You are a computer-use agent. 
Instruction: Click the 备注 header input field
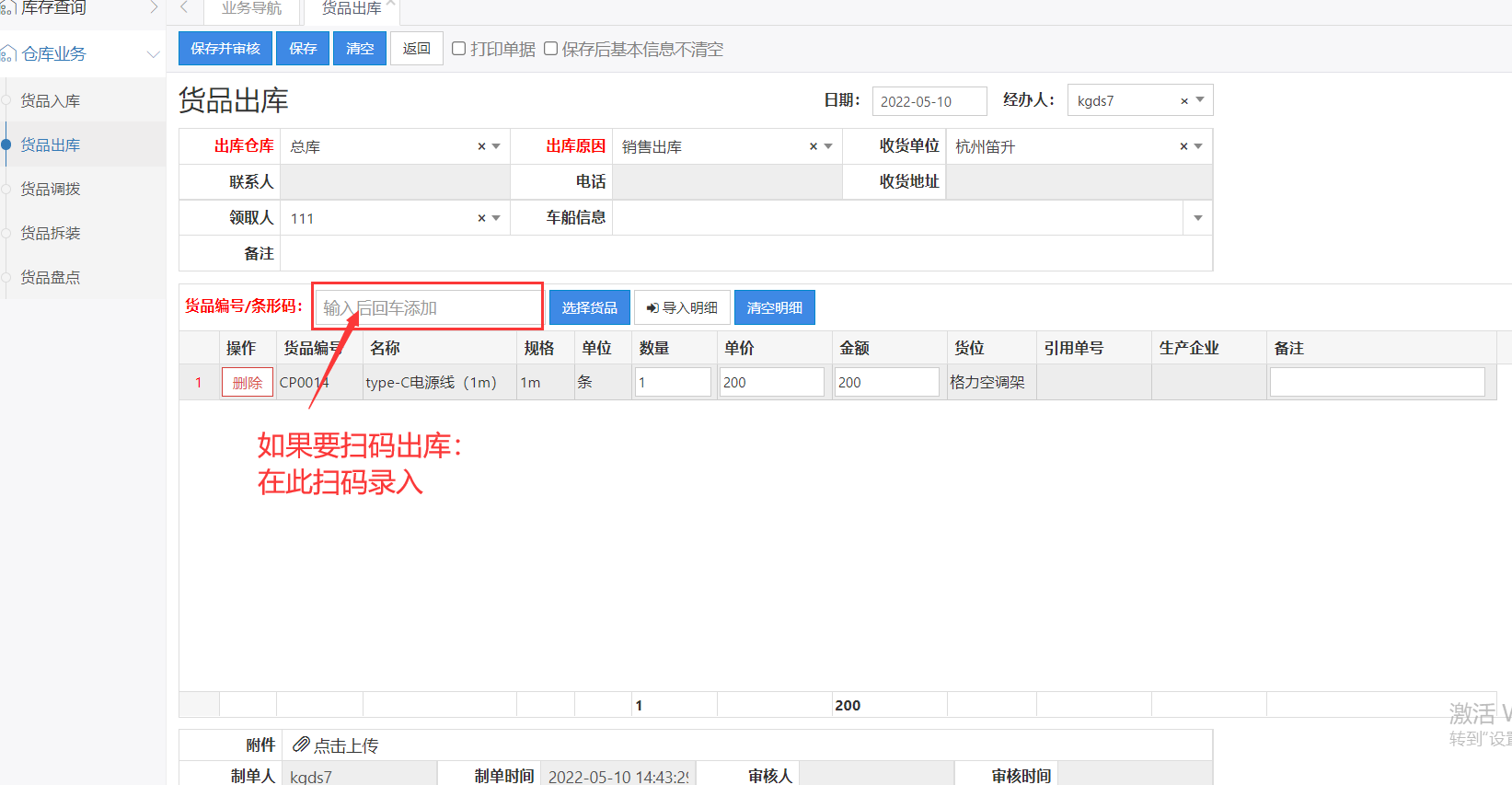tap(746, 253)
